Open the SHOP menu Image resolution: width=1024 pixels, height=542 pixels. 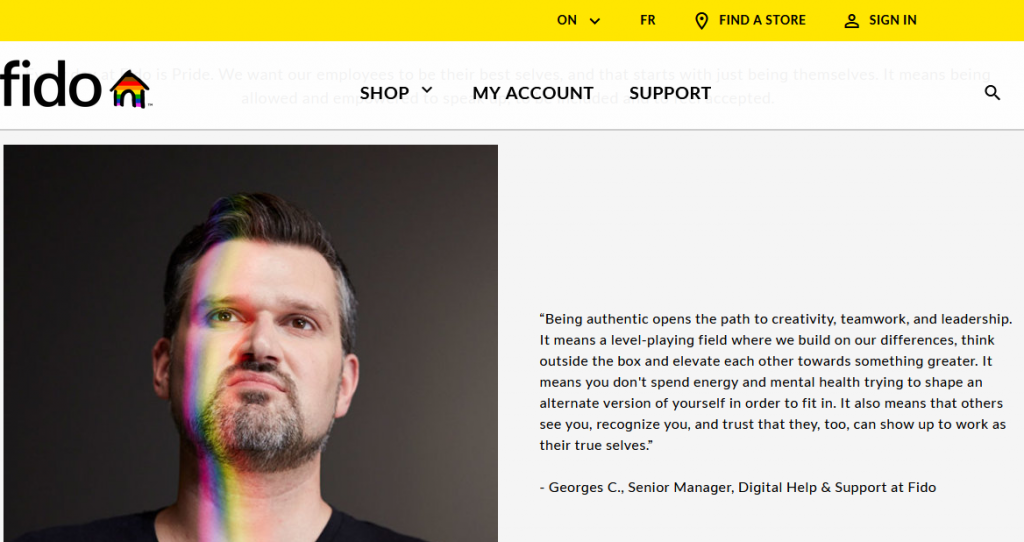click(384, 93)
